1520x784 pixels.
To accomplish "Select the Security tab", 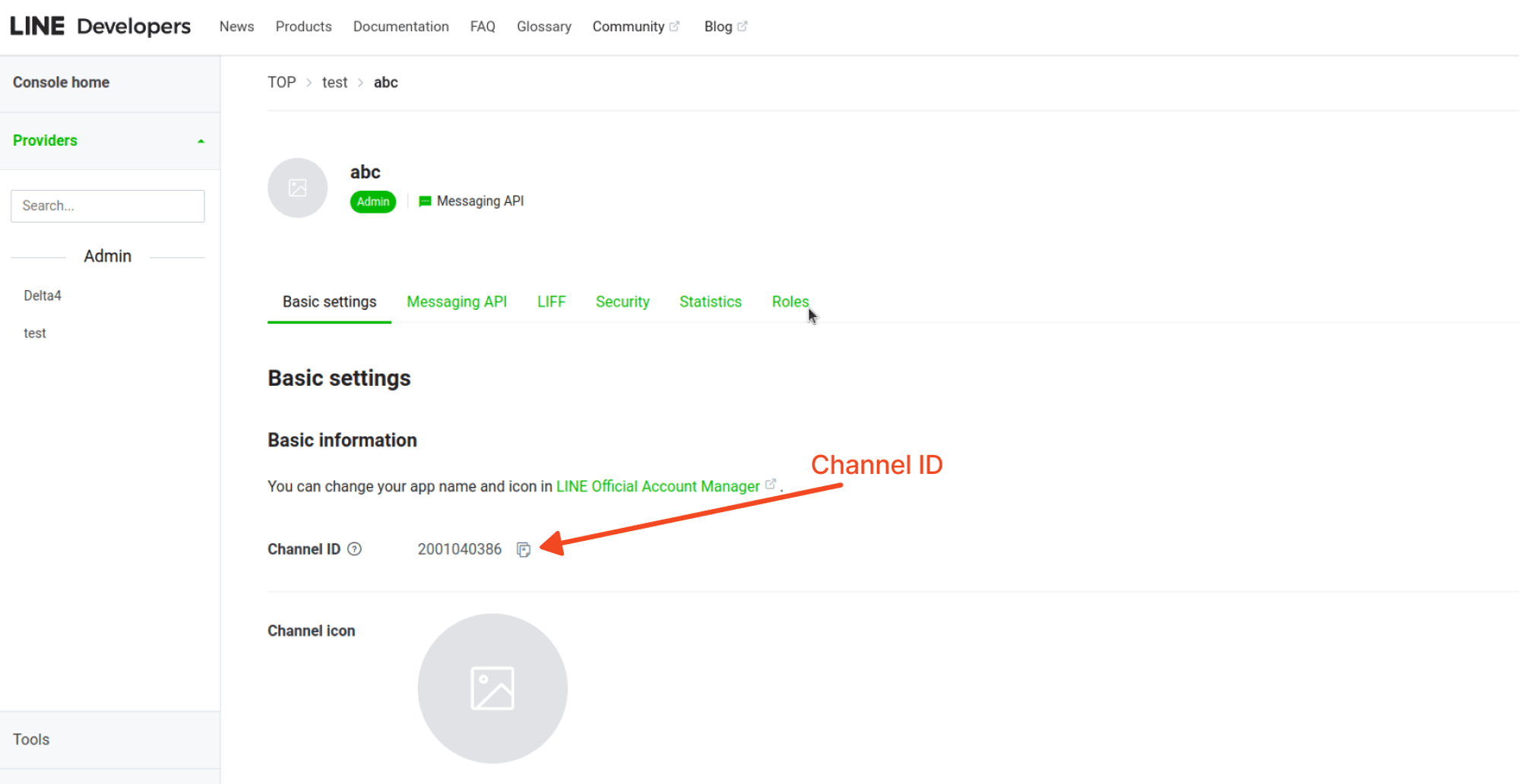I will click(622, 302).
